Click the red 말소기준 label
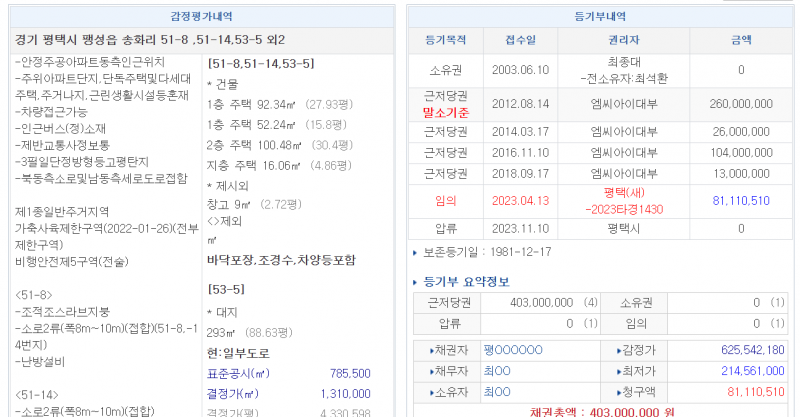The image size is (800, 417). pos(446,112)
